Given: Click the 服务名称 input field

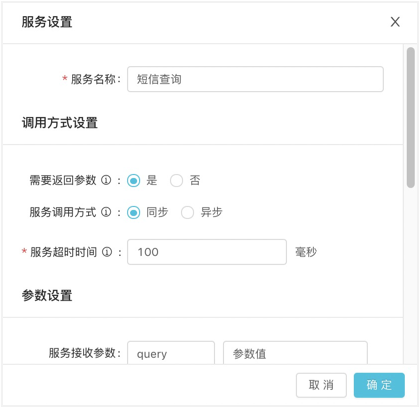Looking at the screenshot, I should pos(255,79).
